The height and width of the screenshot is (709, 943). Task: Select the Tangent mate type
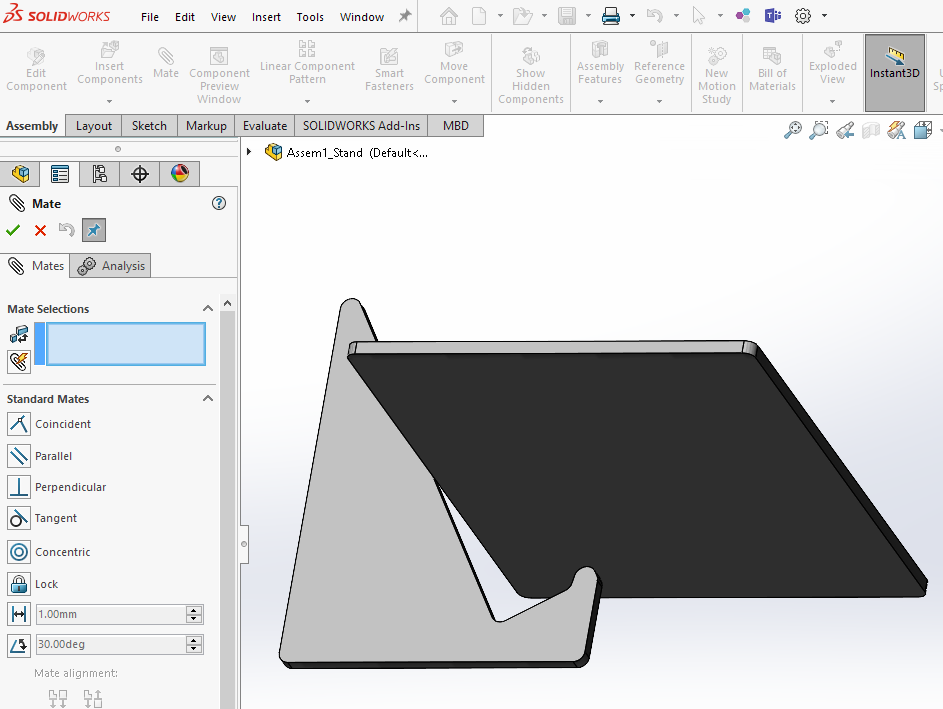pos(19,518)
